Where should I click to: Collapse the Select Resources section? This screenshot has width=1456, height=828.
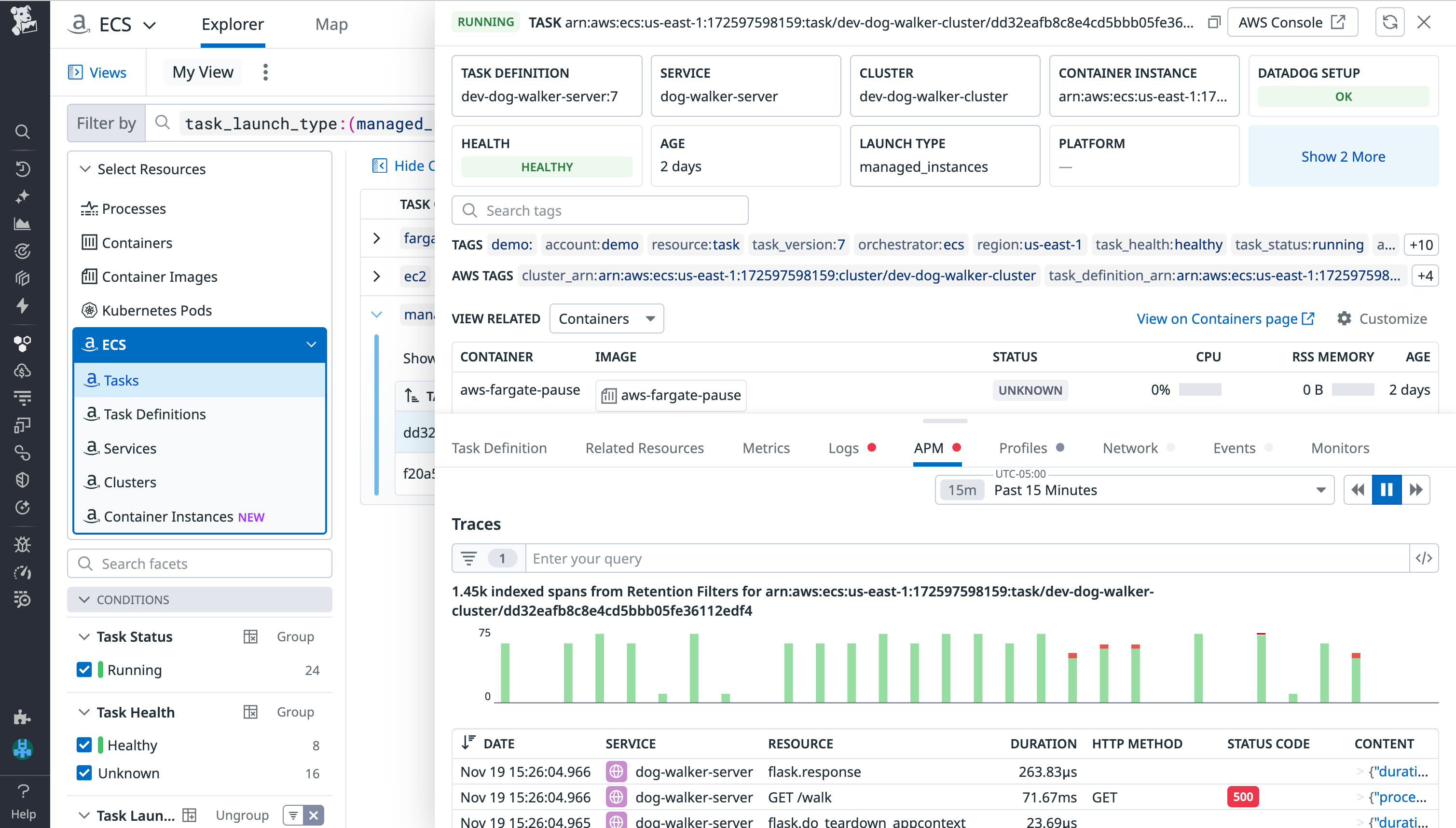[x=85, y=169]
